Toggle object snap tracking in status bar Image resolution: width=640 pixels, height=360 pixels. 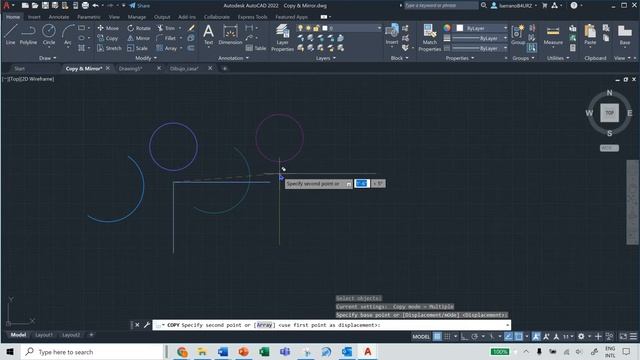508,336
